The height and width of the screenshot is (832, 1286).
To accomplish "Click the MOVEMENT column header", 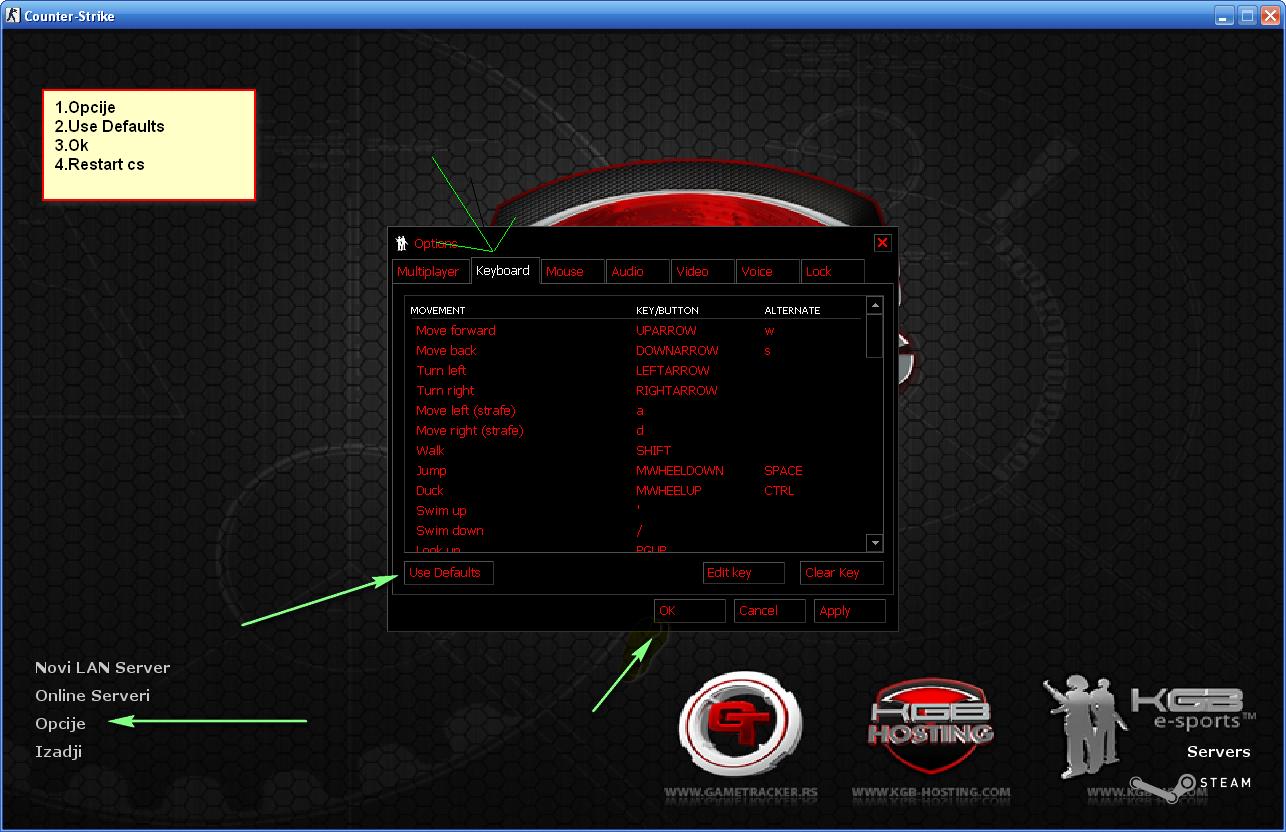I will (438, 311).
